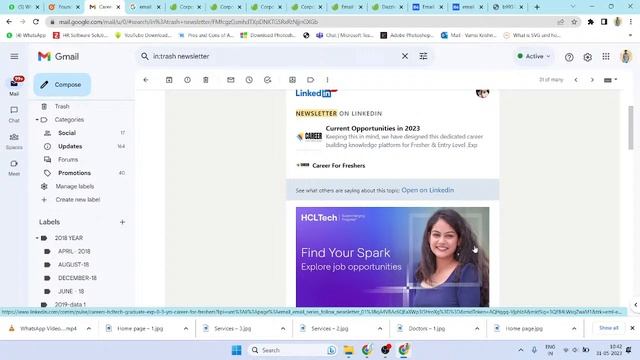The width and height of the screenshot is (640, 360).
Task: Open Google account avatar
Action: [626, 56]
